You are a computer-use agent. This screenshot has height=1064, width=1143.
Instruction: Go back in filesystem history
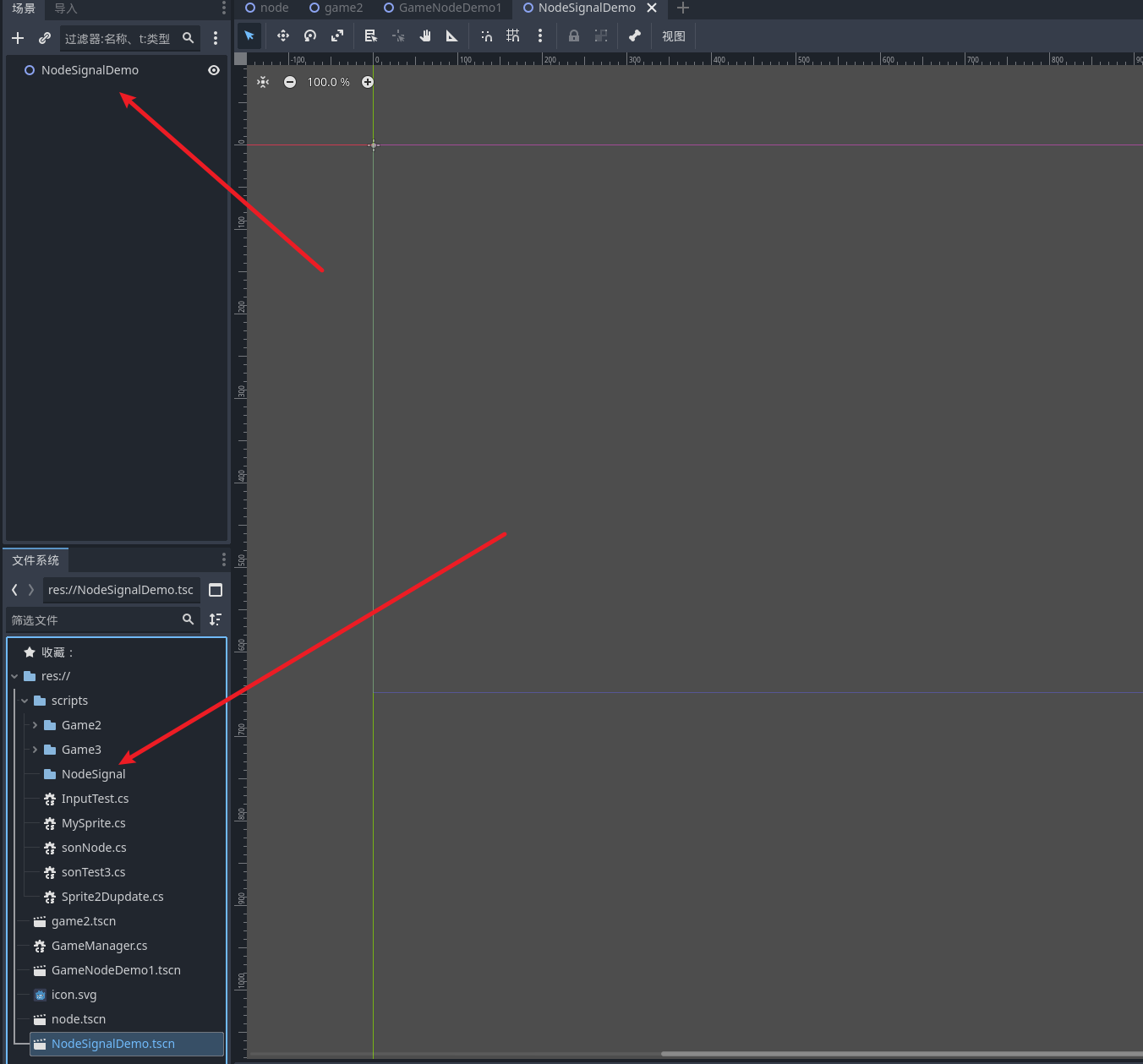[14, 590]
